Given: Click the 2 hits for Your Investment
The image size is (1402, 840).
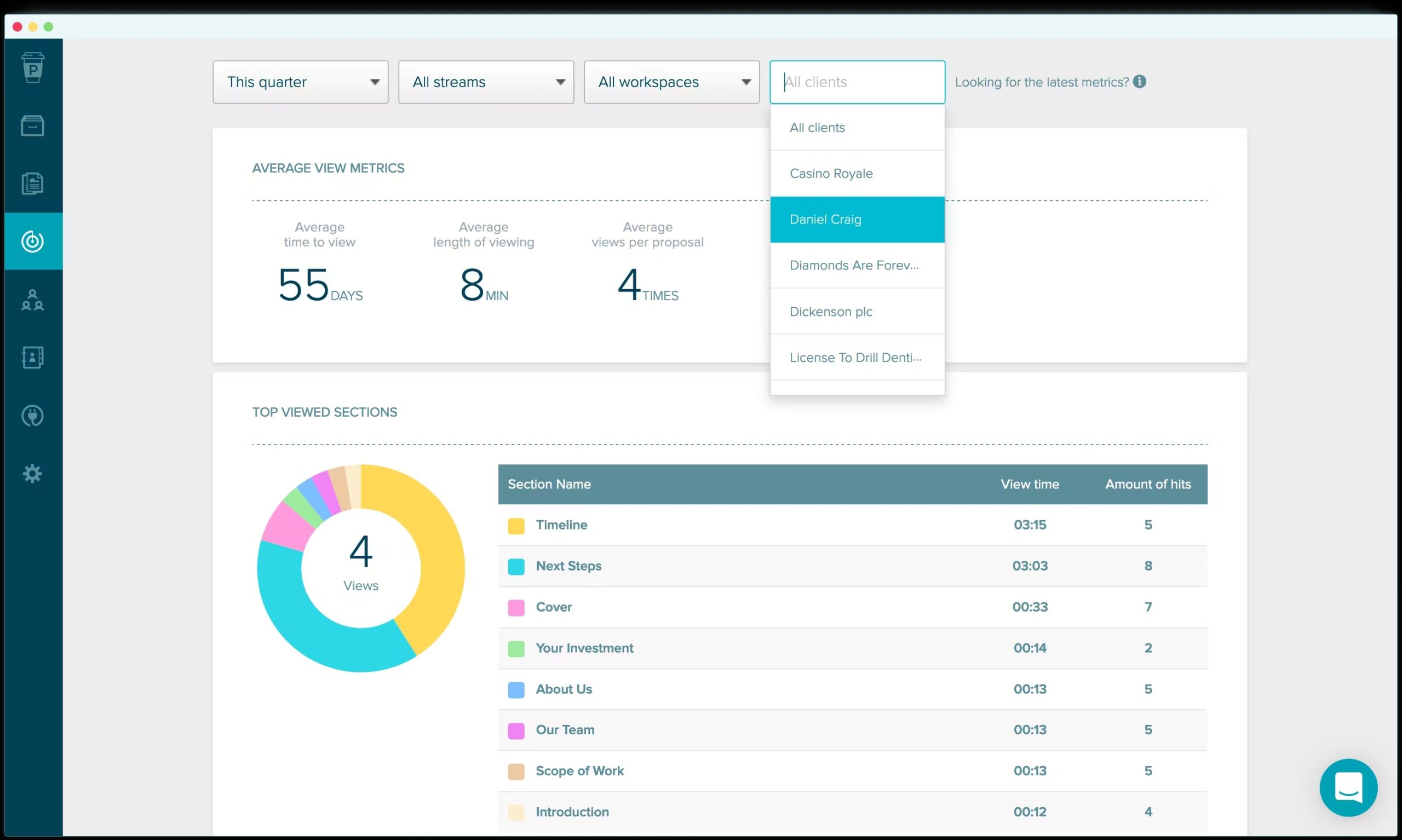Looking at the screenshot, I should [x=1148, y=648].
